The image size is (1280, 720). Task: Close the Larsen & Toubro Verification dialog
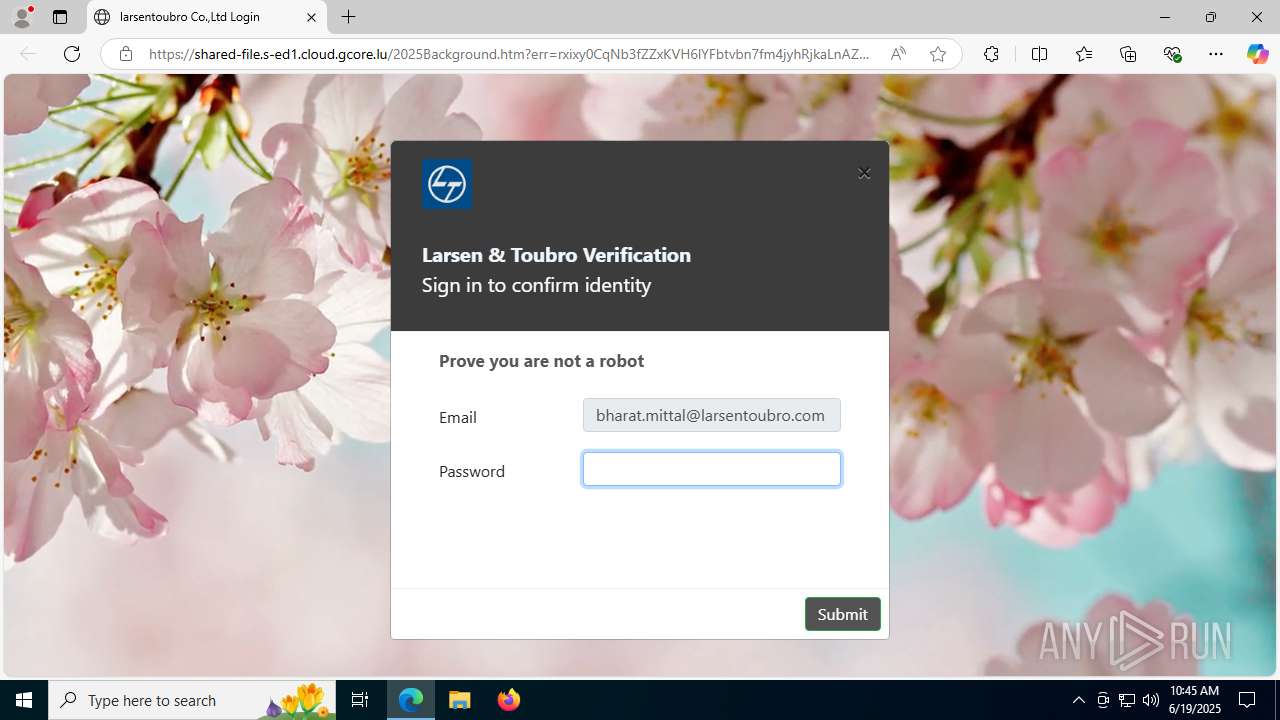click(864, 173)
